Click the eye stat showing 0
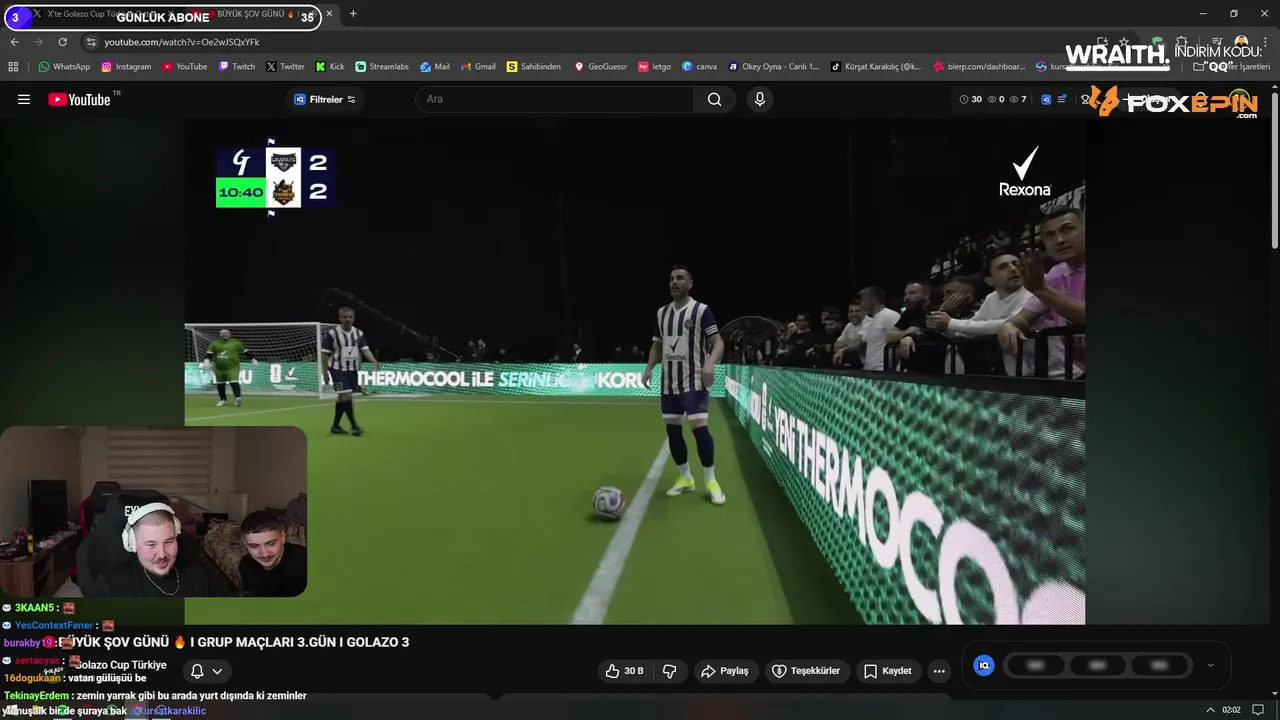The height and width of the screenshot is (720, 1280). tap(996, 99)
